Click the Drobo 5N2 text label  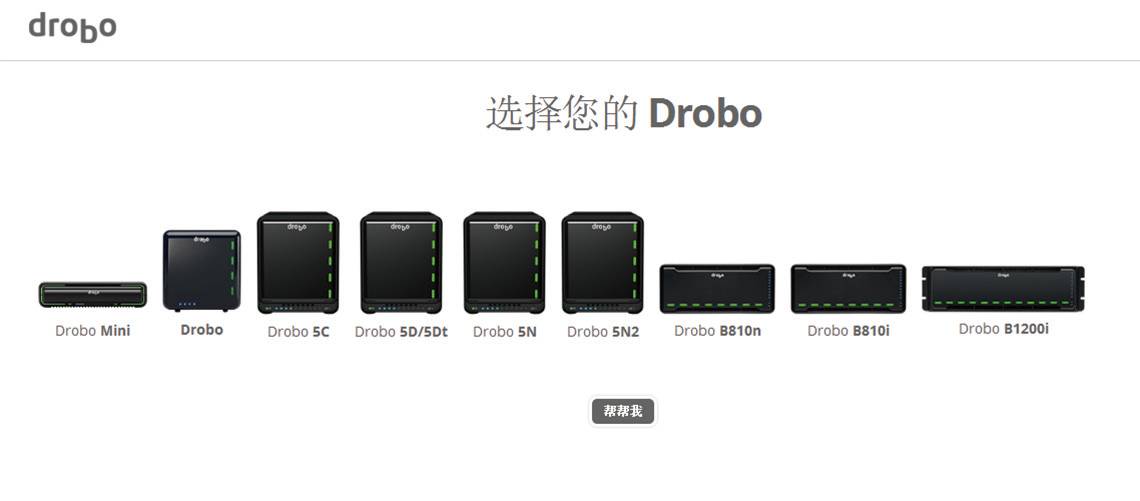point(603,332)
